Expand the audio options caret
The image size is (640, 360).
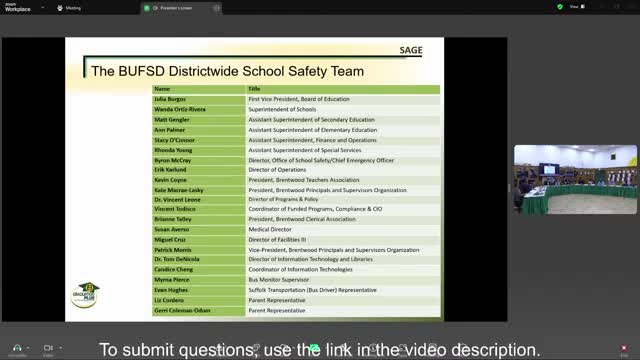tap(28, 348)
